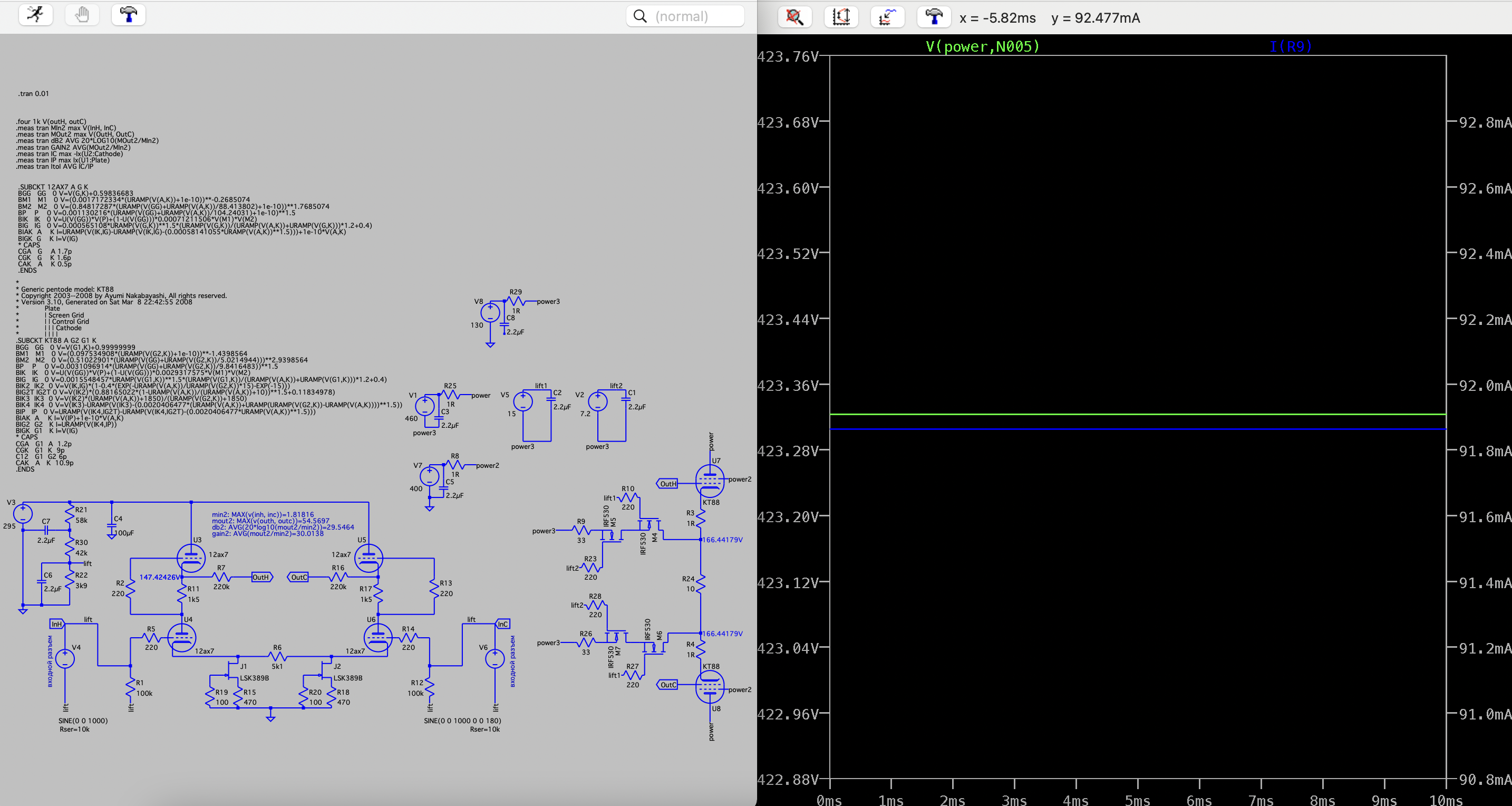Open hammer settings in waveform toolbar
Screen dimensions: 1512x806
[933, 16]
